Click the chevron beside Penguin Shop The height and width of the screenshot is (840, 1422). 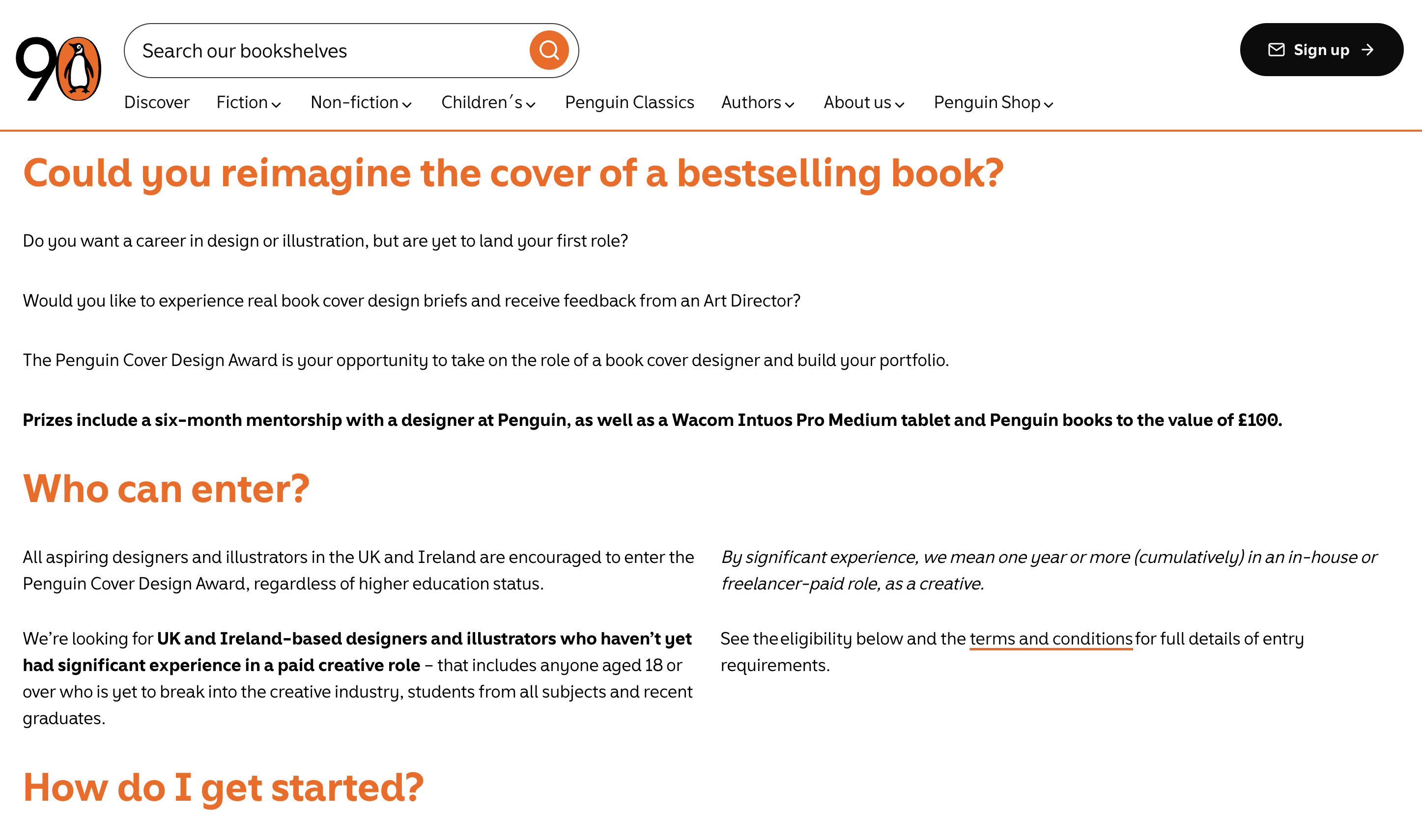tap(1049, 104)
